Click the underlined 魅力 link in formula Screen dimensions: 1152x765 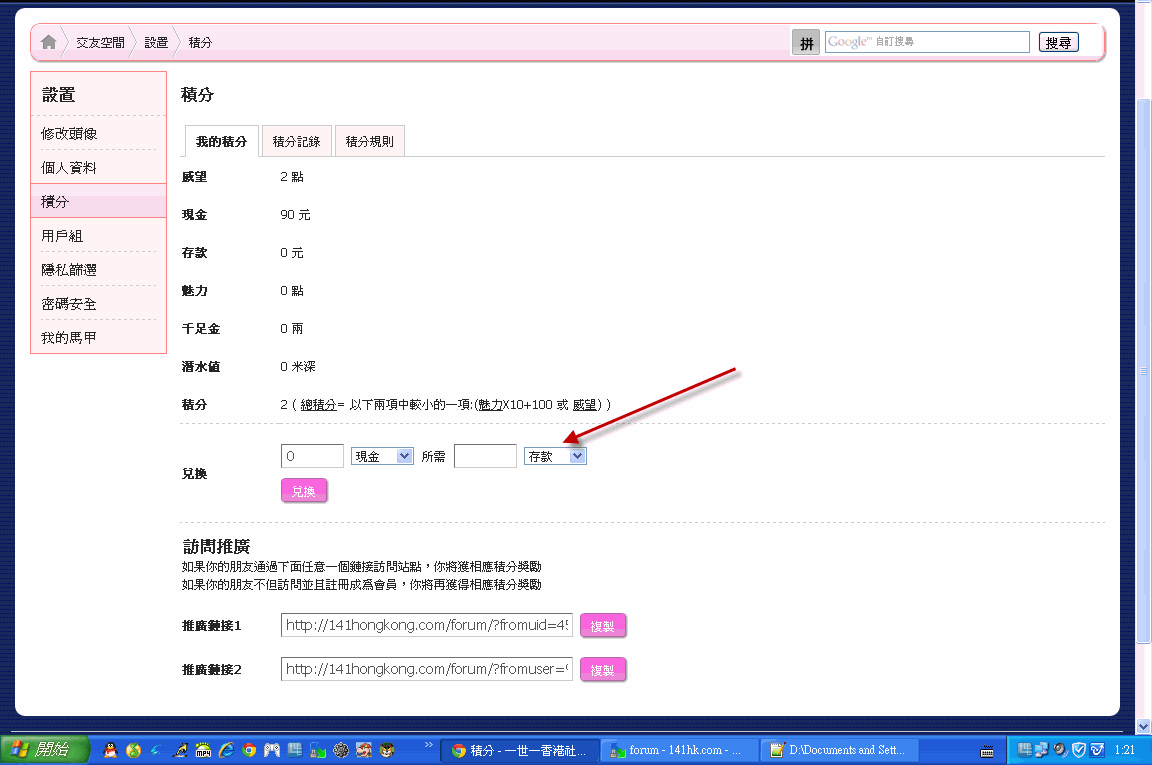click(x=490, y=405)
